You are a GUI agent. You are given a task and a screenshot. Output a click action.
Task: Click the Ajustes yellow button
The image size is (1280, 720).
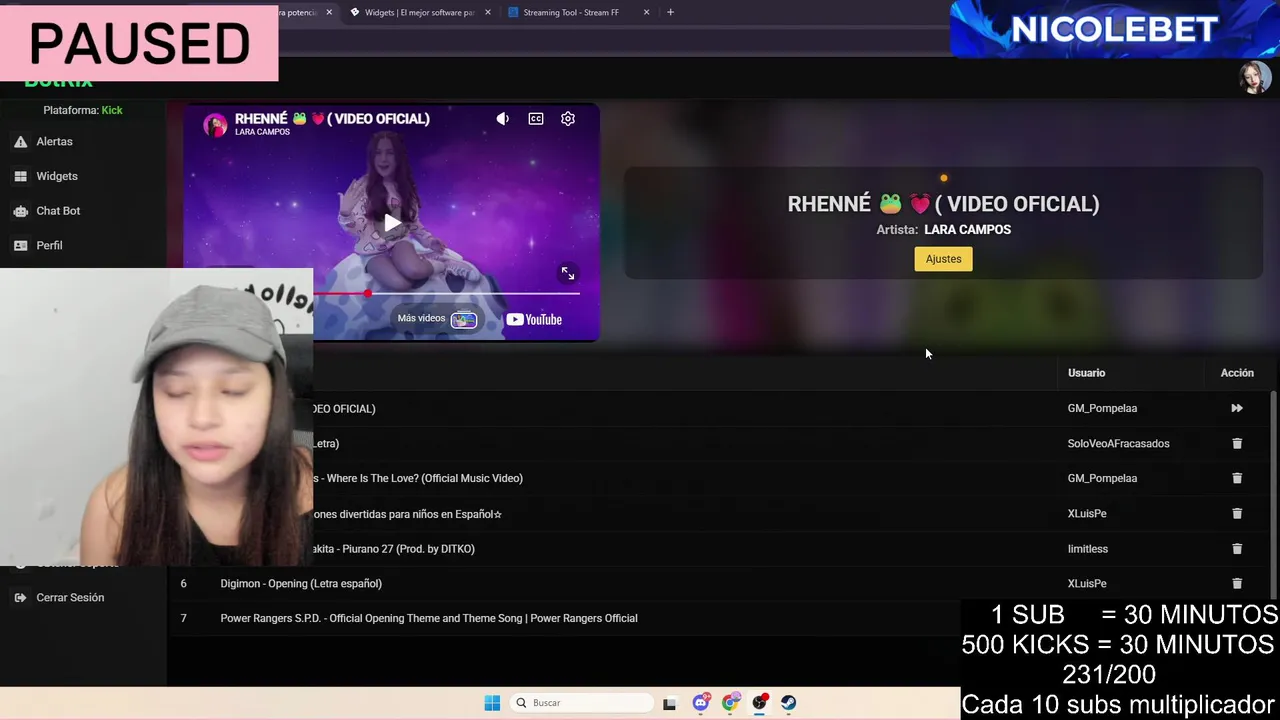pyautogui.click(x=943, y=259)
